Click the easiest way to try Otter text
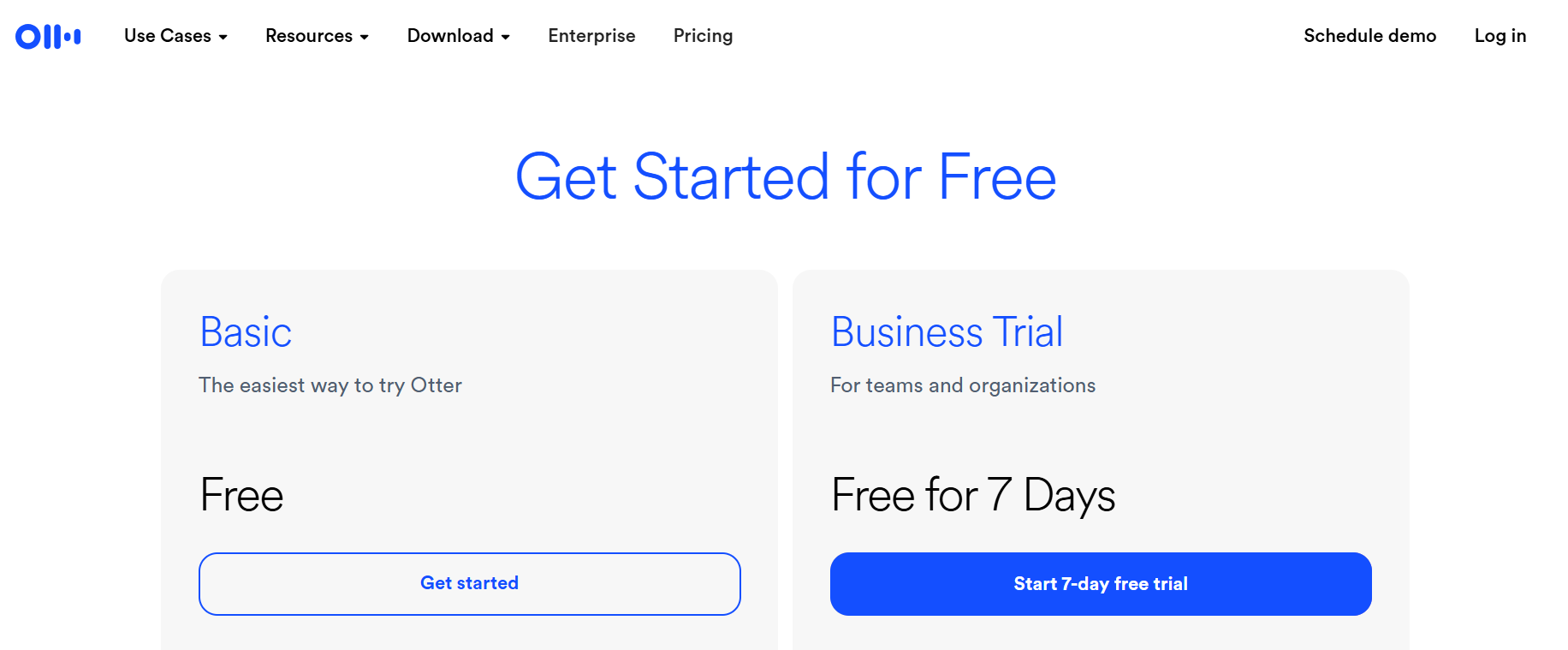Viewport: 1568px width, 650px height. (x=330, y=385)
